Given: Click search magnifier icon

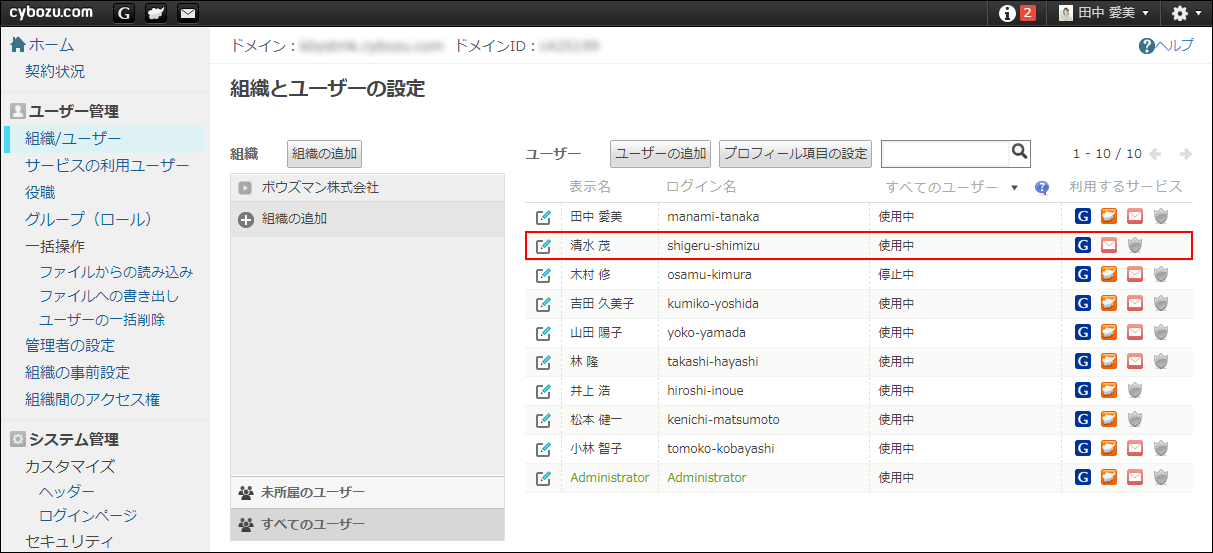Looking at the screenshot, I should point(1019,152).
